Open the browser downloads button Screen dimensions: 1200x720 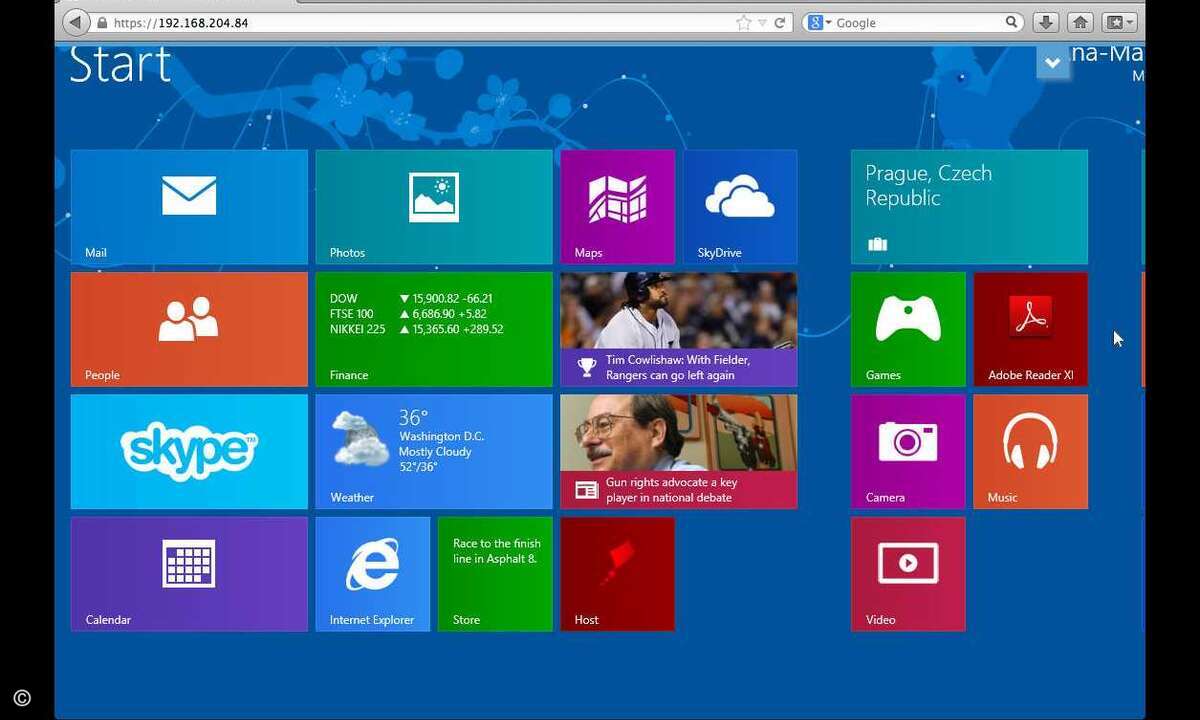point(1045,22)
